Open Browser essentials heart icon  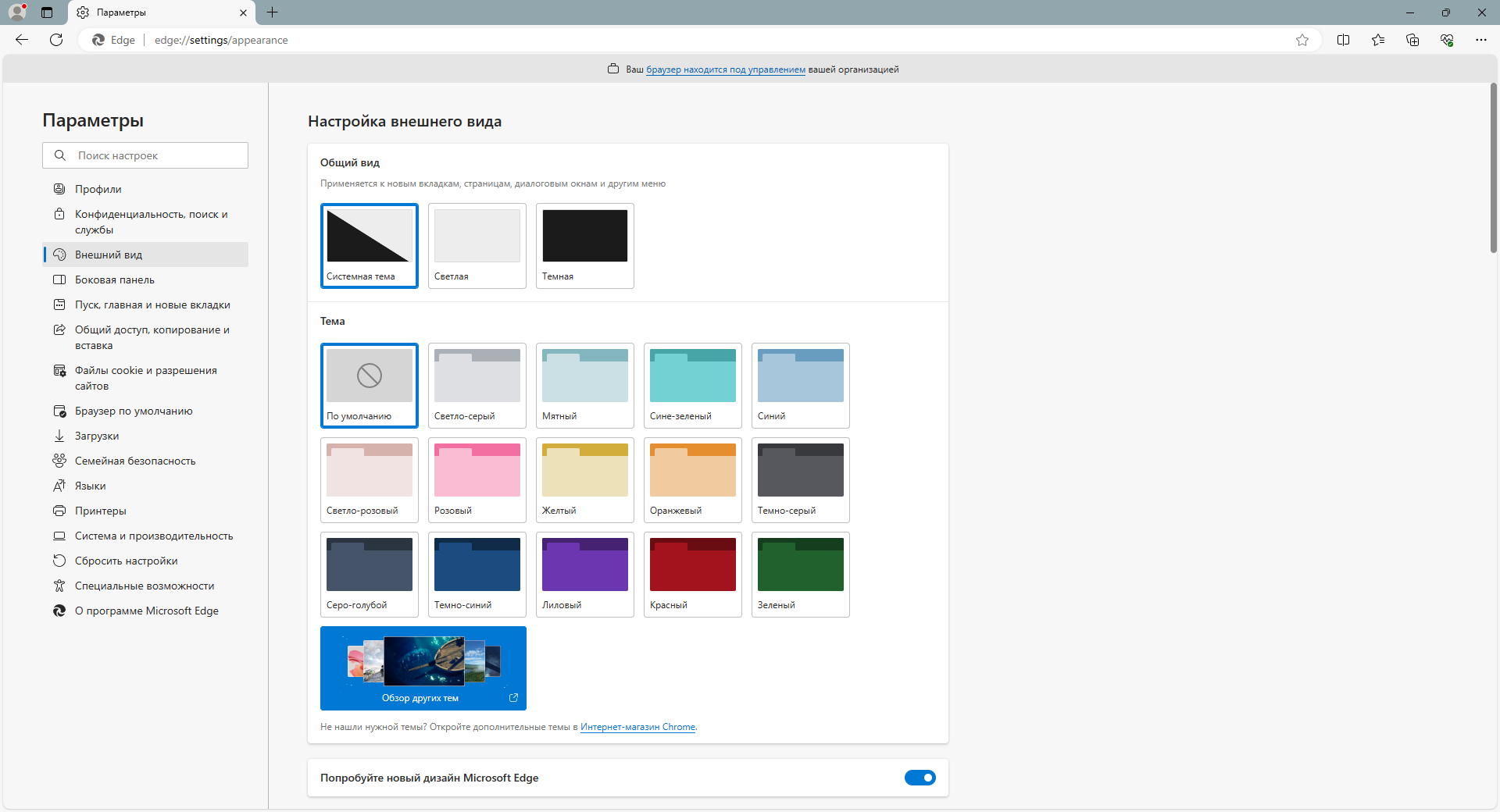pos(1447,40)
